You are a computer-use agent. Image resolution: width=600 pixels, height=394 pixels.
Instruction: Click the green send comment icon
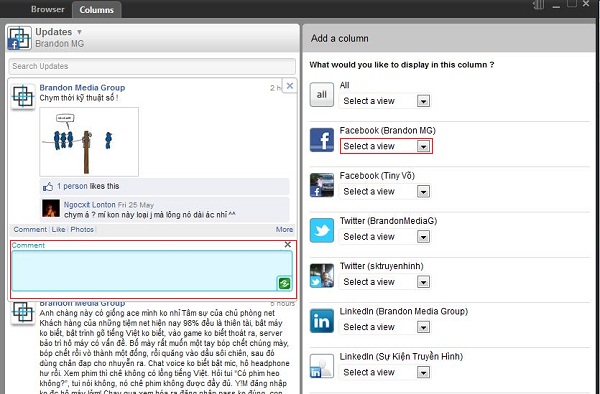point(284,283)
